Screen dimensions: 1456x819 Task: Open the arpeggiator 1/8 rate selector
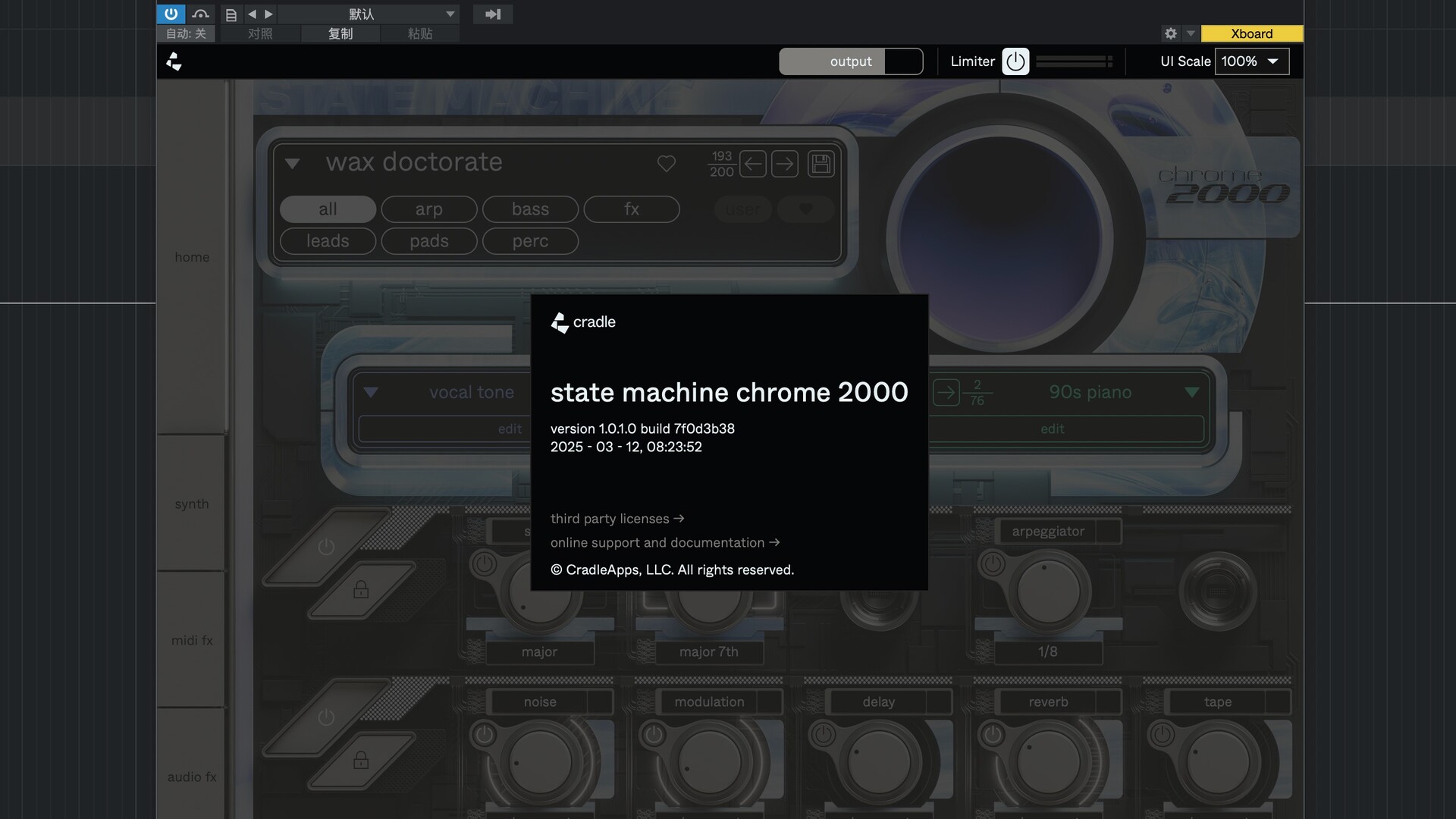(1048, 652)
